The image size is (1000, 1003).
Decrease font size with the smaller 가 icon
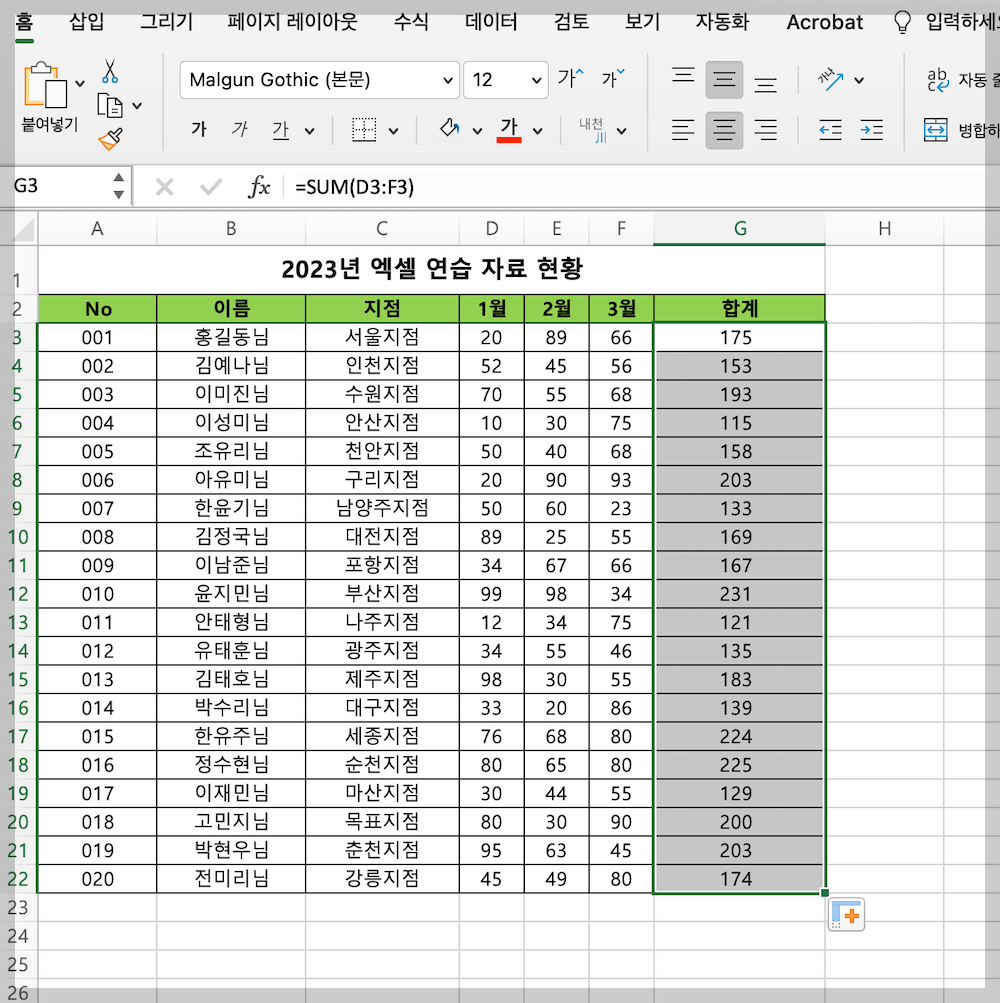612,78
